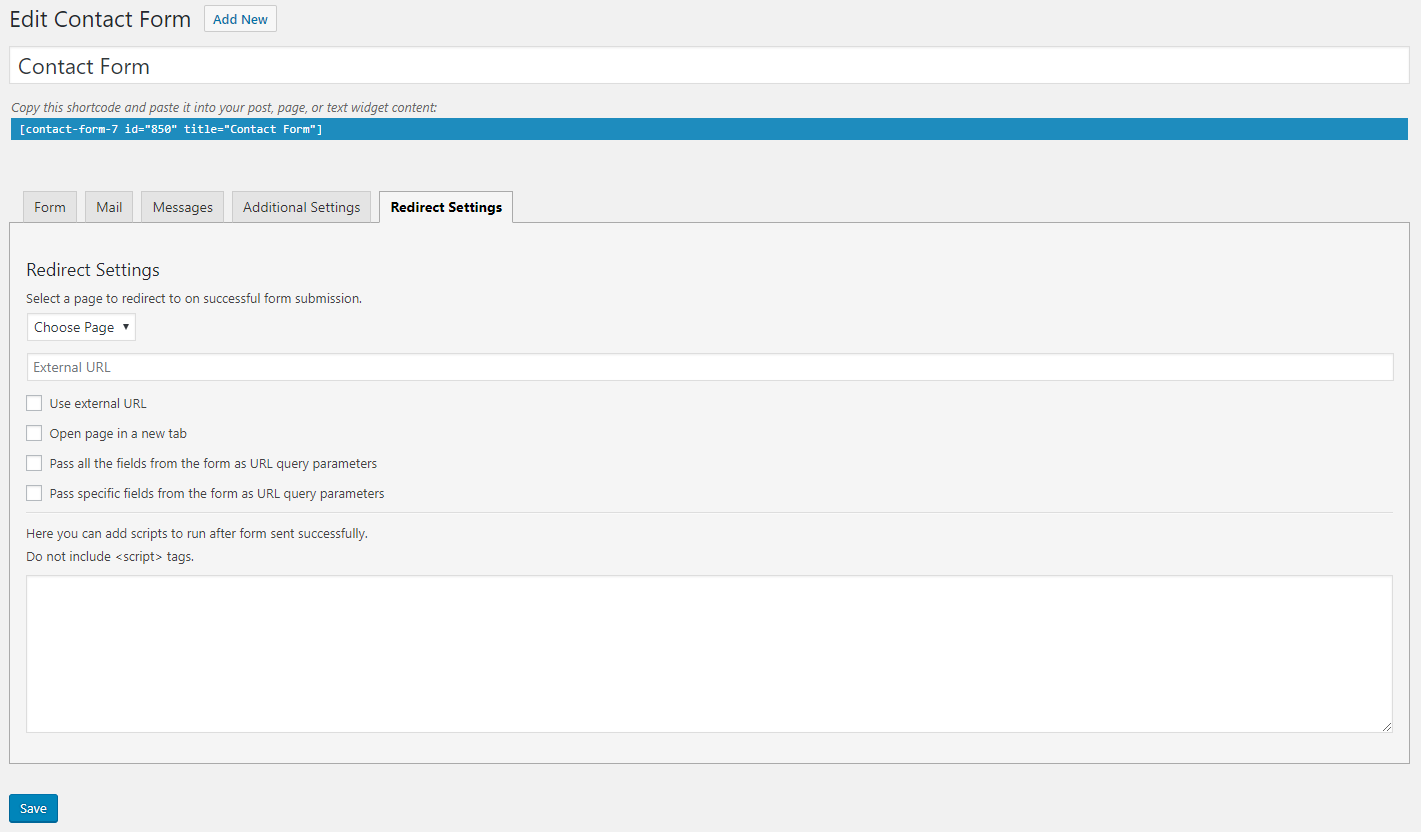
Task: Click inside the scripts text area
Action: click(709, 653)
